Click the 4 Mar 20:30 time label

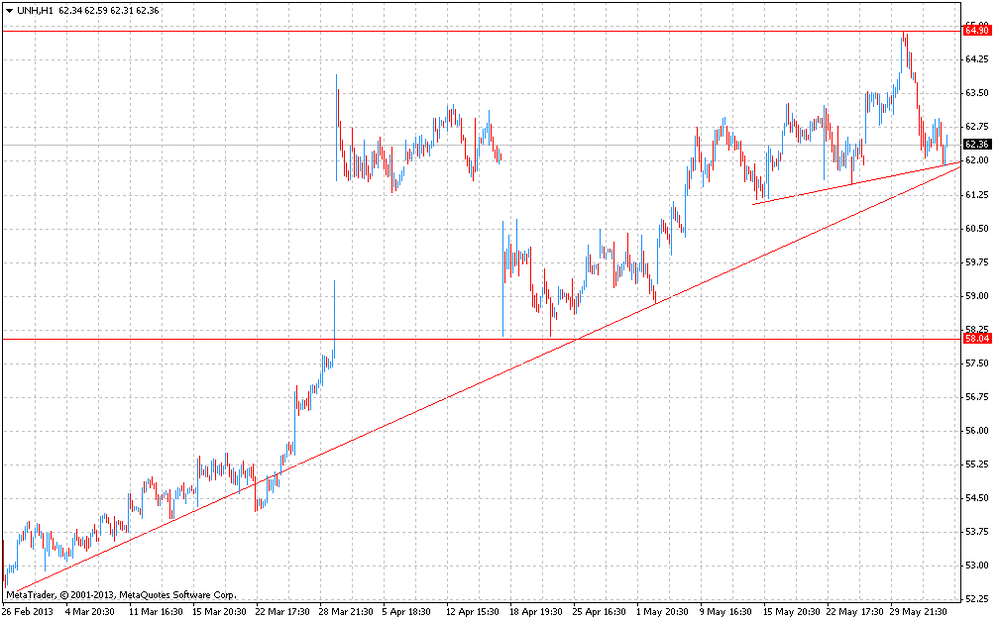pyautogui.click(x=90, y=612)
